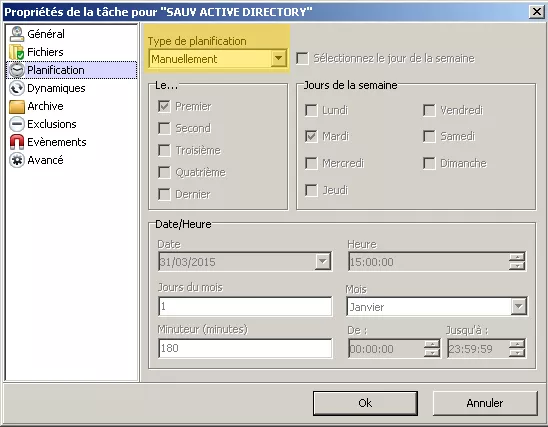Click the Jours du mois input

[x=245, y=306]
